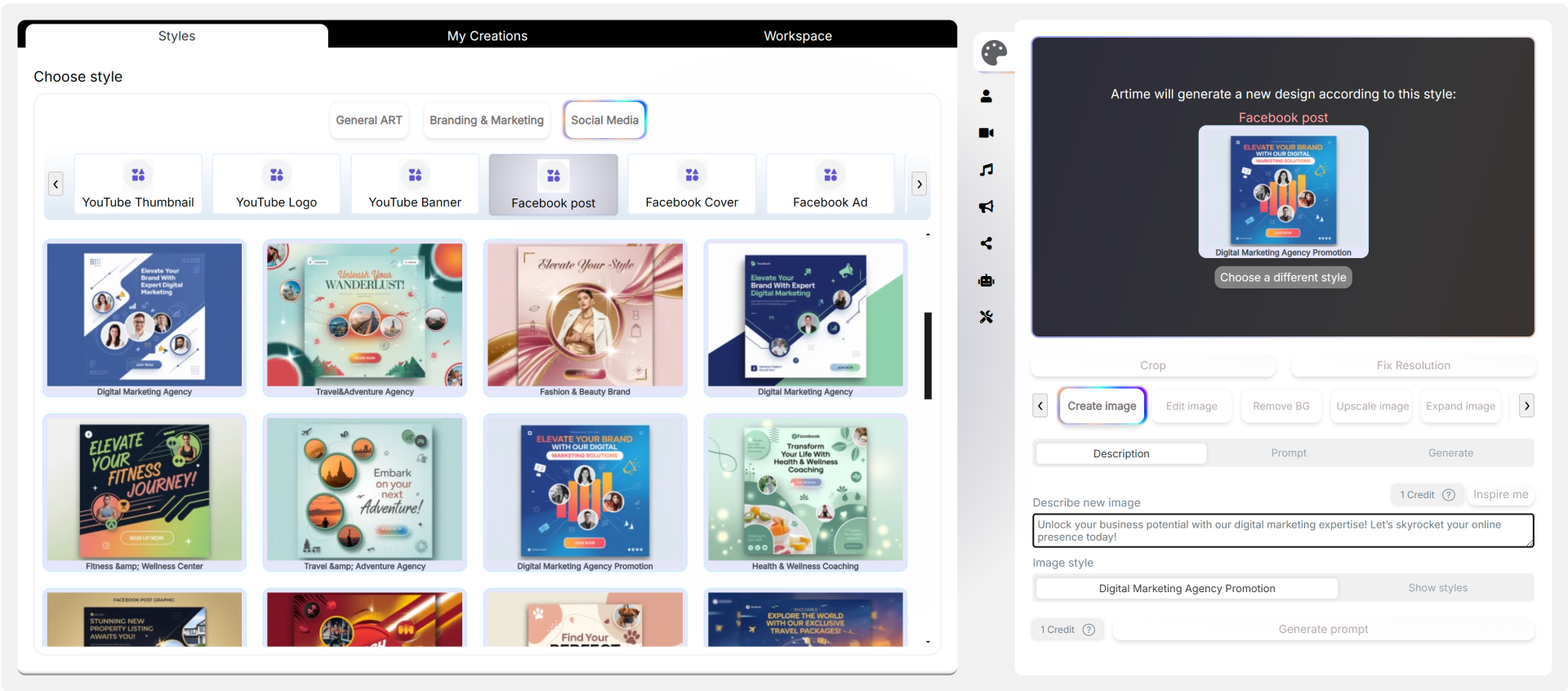This screenshot has width=1568, height=691.
Task: Select the Generate segment option
Action: [x=1450, y=453]
